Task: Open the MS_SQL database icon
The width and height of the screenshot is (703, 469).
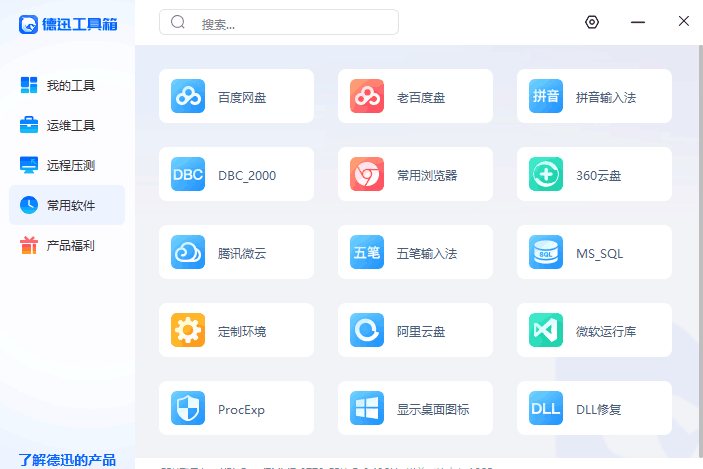Action: [546, 253]
